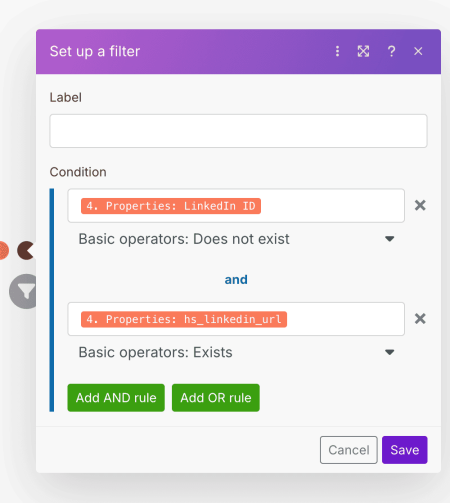The width and height of the screenshot is (450, 503).
Task: Click the orange module circle at left edge
Action: (x=4, y=250)
